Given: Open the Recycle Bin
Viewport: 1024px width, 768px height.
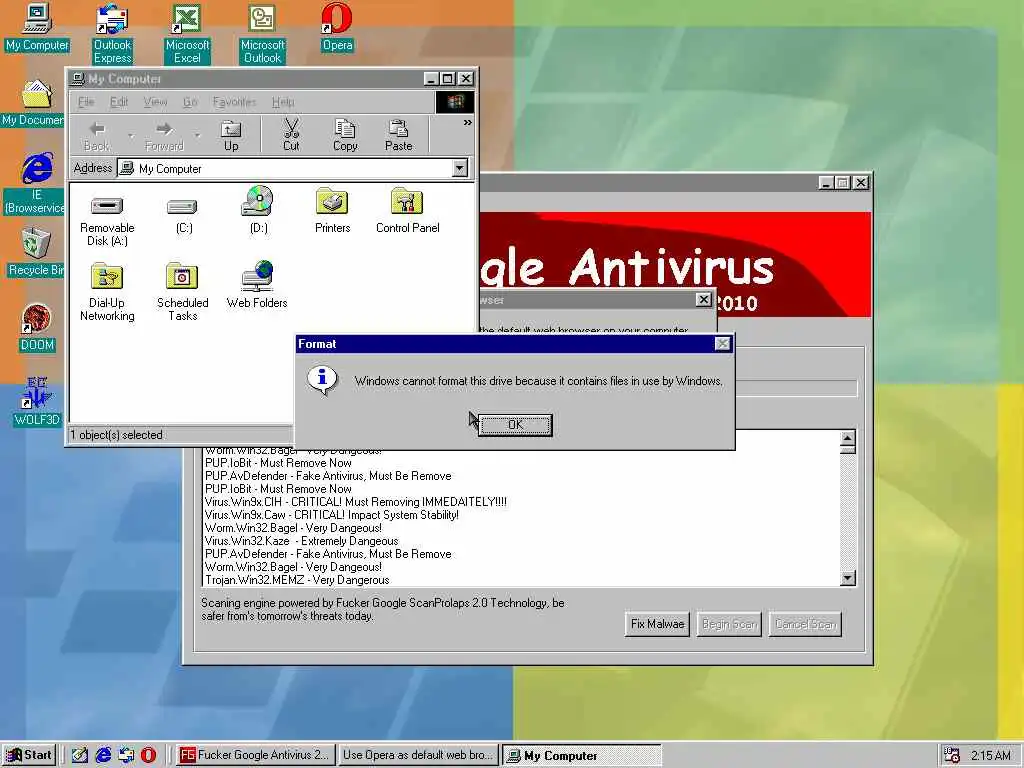Looking at the screenshot, I should 35,253.
